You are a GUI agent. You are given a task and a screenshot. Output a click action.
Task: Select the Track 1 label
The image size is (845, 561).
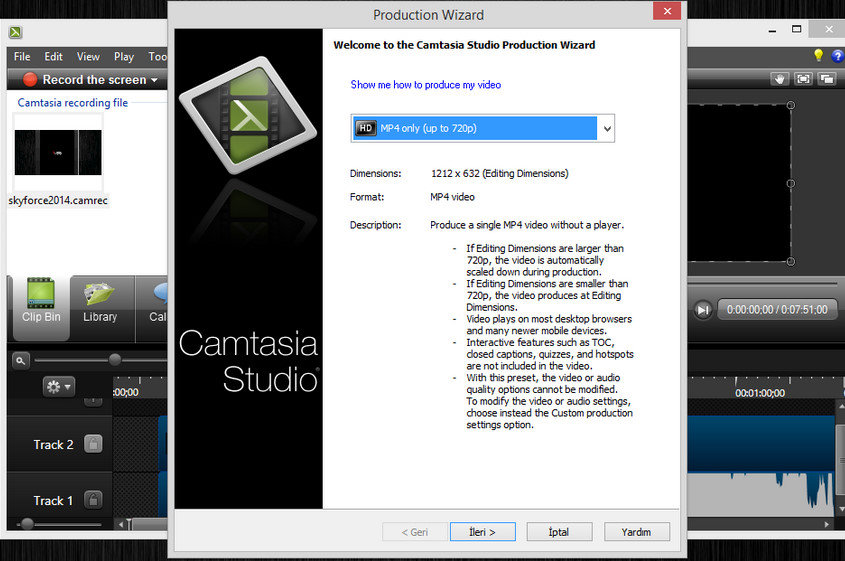[53, 501]
